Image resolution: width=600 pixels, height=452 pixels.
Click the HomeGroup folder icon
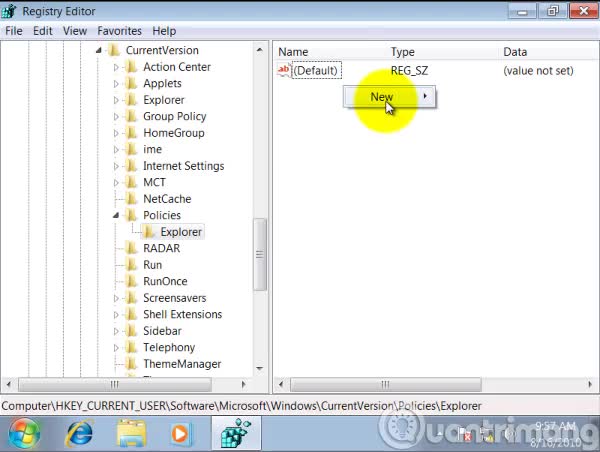point(132,133)
